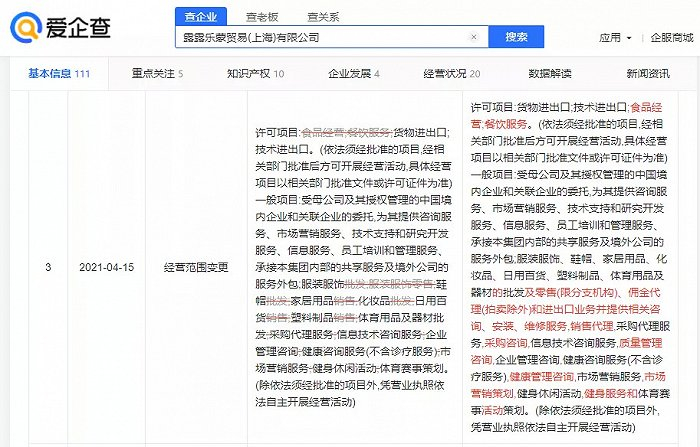The height and width of the screenshot is (447, 700).
Task: Click the struck-through 食品经营;餐饮服务 text before change
Action: tap(347, 132)
